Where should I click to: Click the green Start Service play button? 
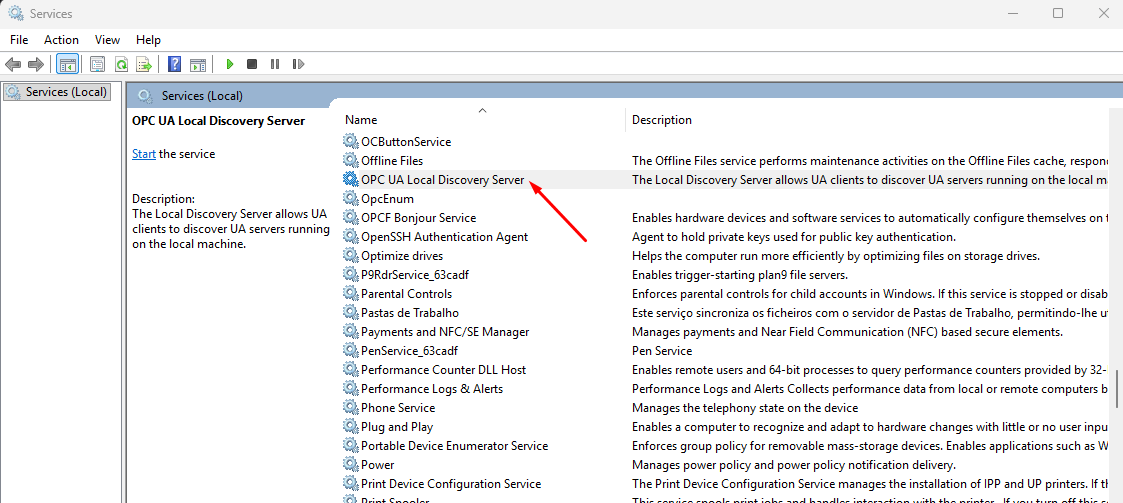pos(230,64)
